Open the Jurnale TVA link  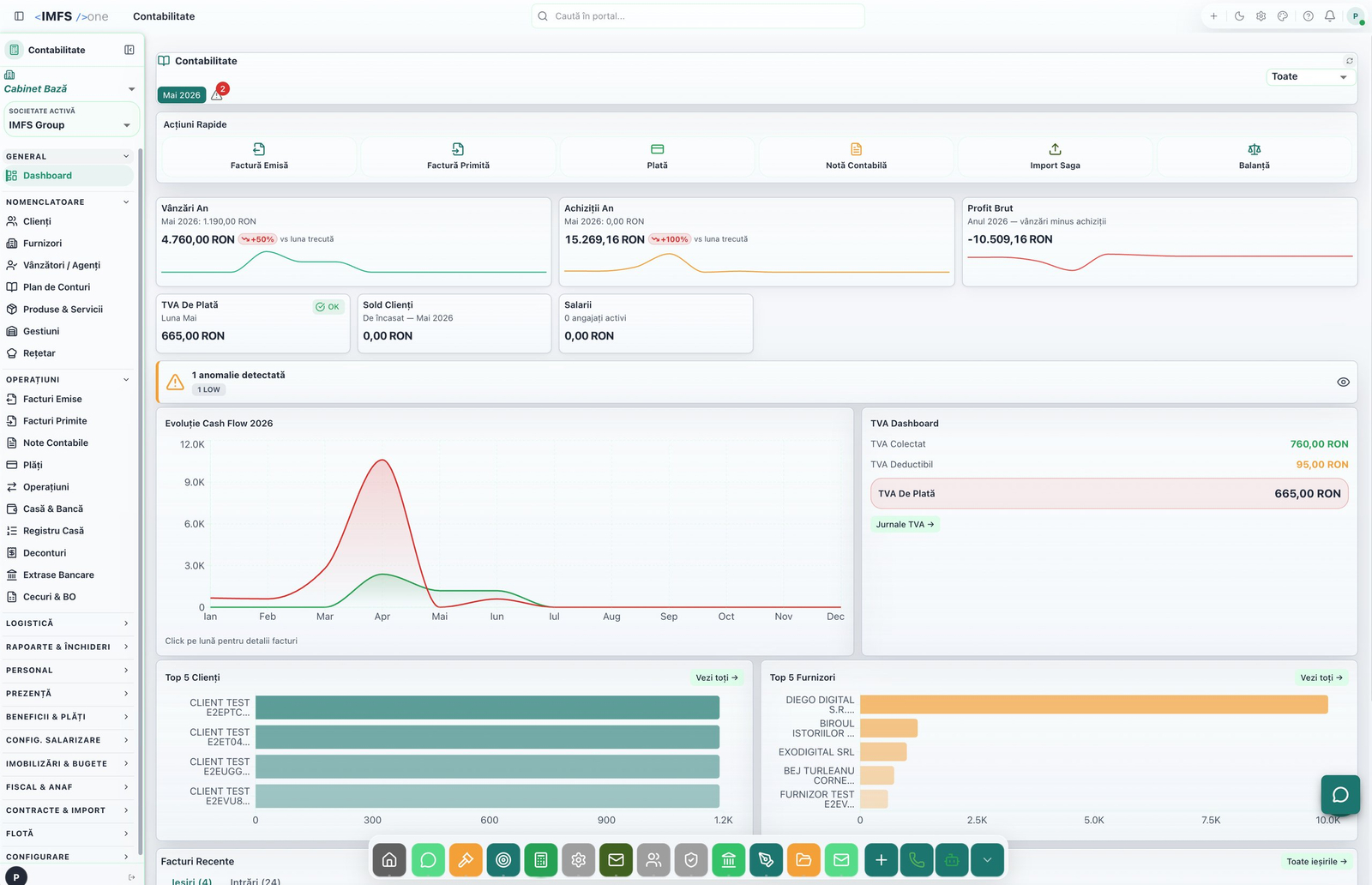905,524
